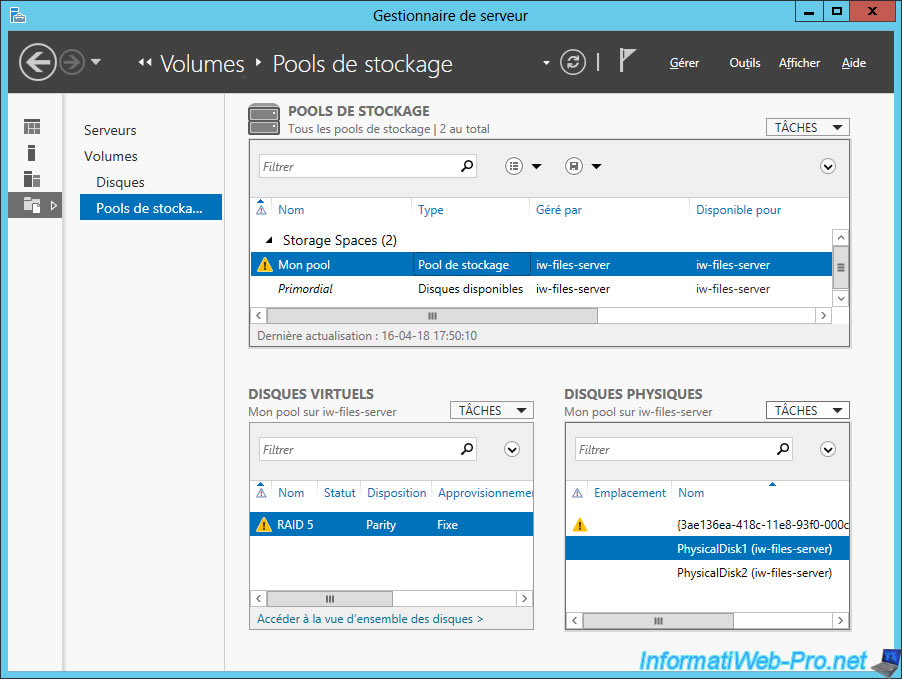Collapse the Storage Spaces group
The width and height of the screenshot is (902, 679).
(268, 241)
